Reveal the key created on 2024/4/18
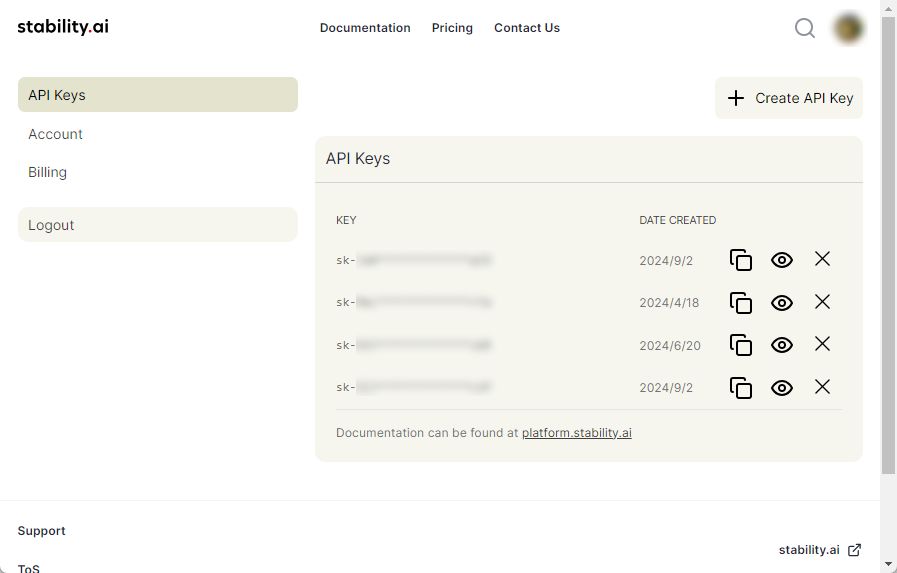The height and width of the screenshot is (573, 897). [781, 303]
